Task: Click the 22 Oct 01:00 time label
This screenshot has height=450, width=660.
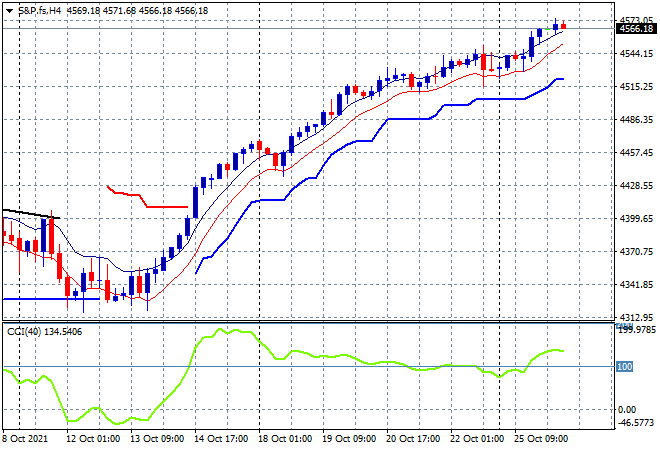Action: tap(477, 439)
